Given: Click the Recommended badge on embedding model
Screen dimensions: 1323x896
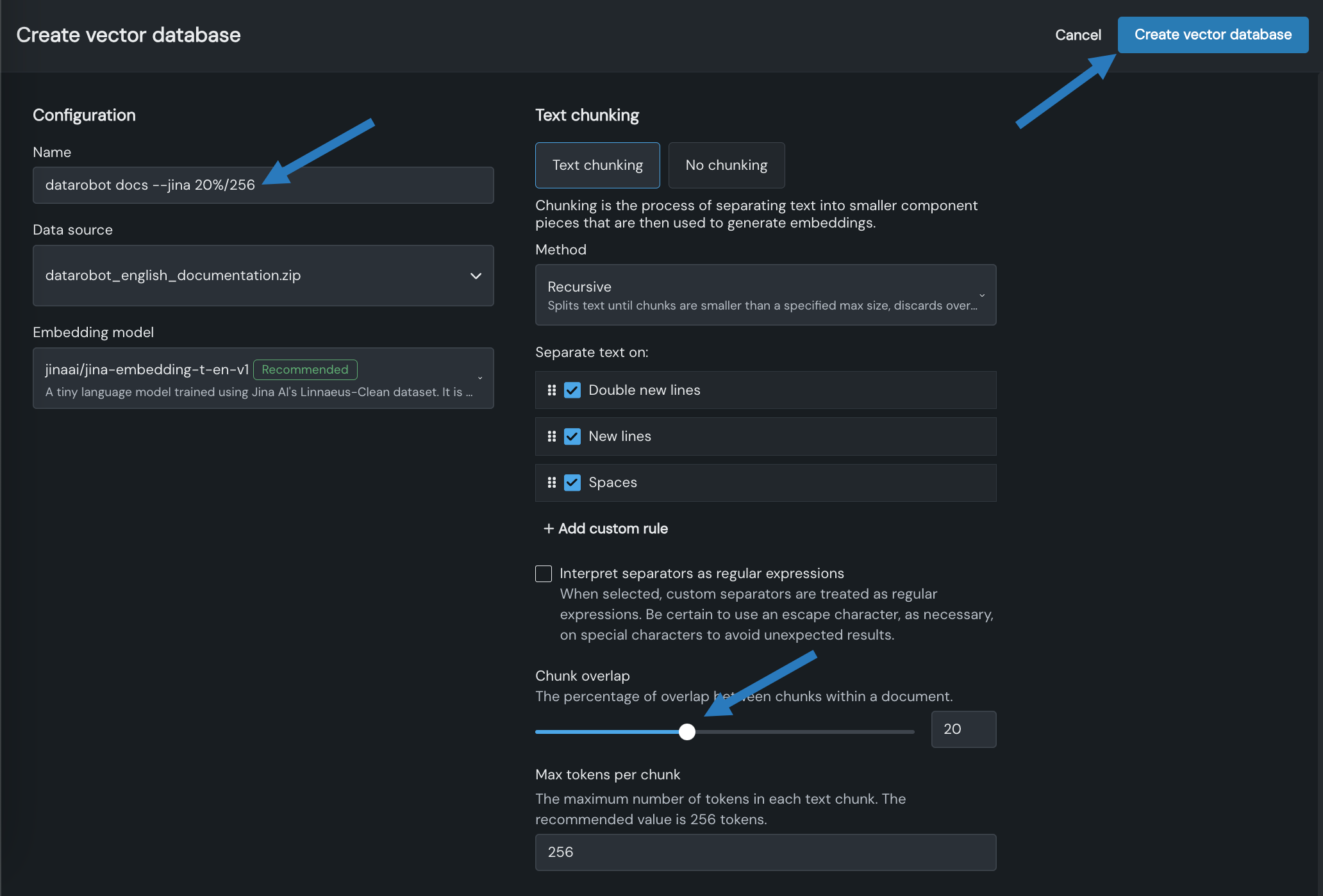Looking at the screenshot, I should (305, 370).
